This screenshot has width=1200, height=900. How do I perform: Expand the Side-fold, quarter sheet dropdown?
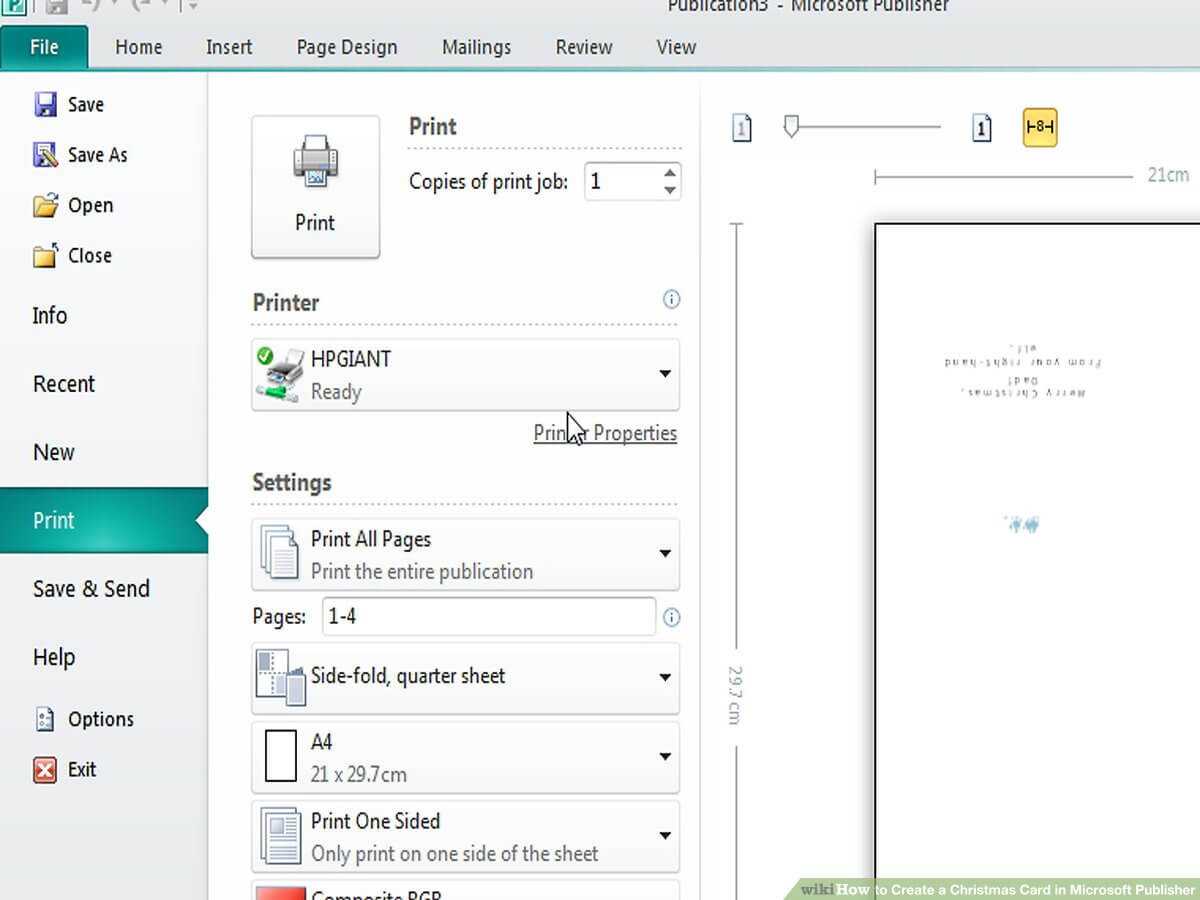(664, 677)
